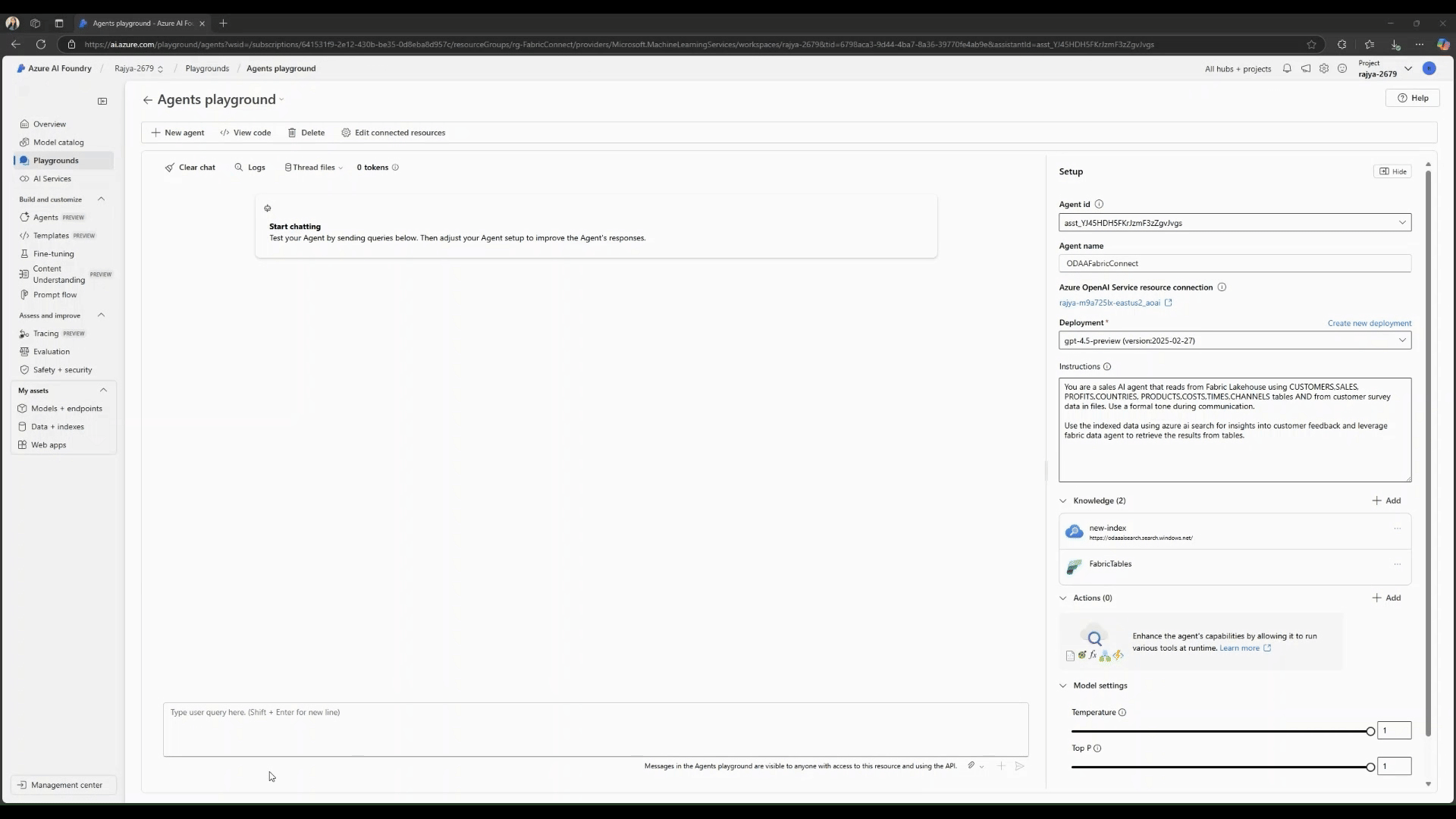Click the send message arrow icon
1456x819 pixels.
(x=1020, y=766)
